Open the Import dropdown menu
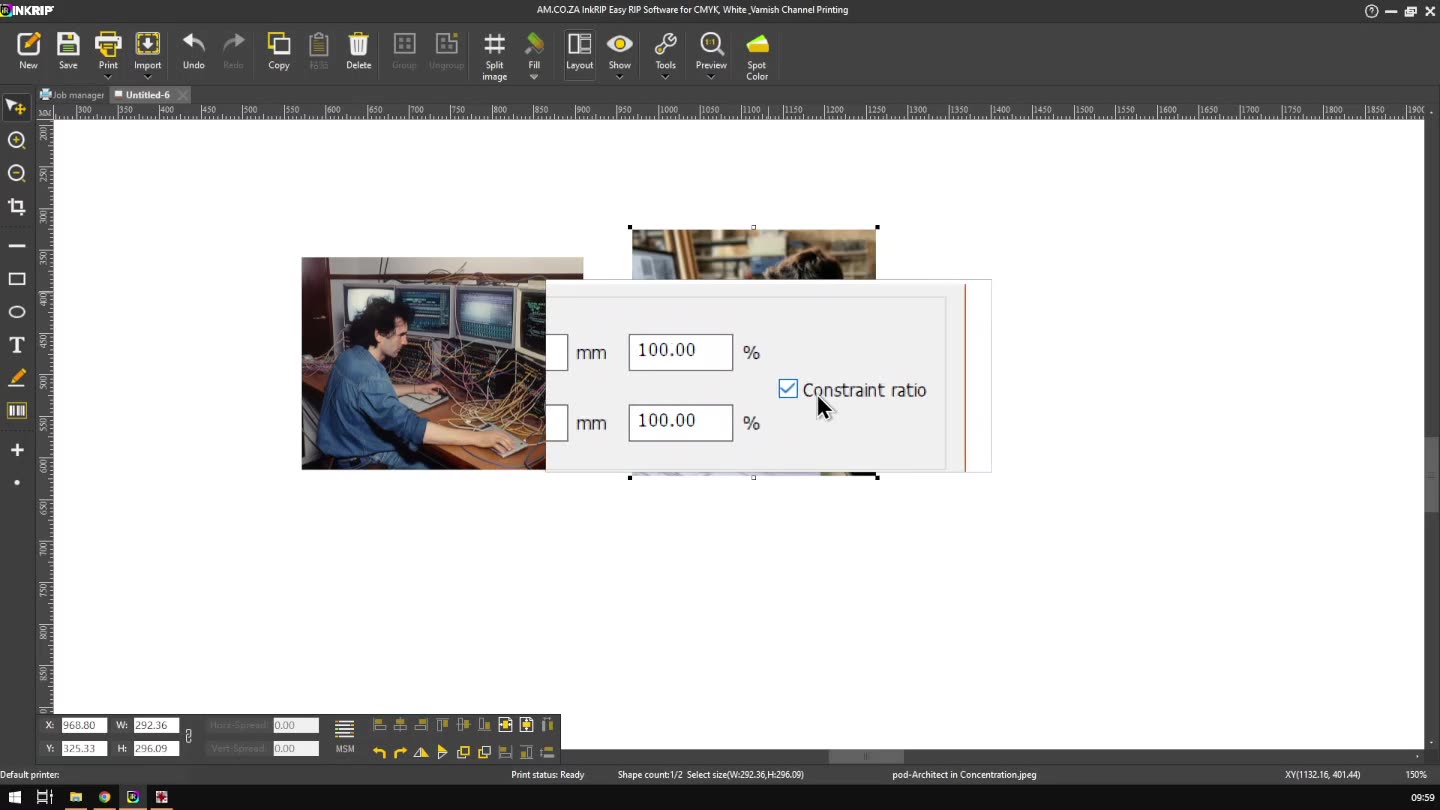Viewport: 1440px width, 810px height. coord(148,77)
